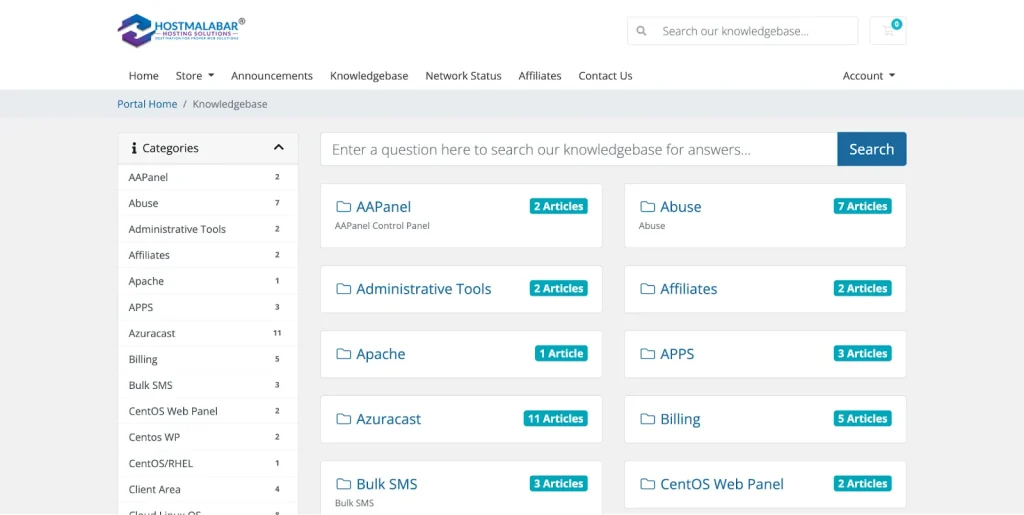Open the Store dropdown menu

pos(195,76)
